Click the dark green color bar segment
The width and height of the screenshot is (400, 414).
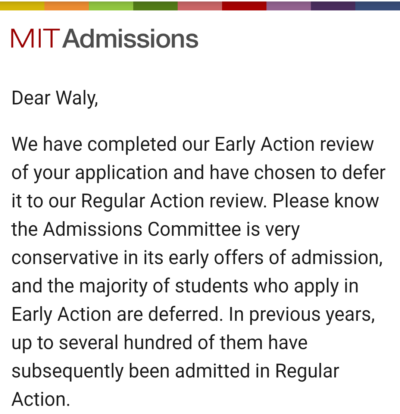pyautogui.click(x=155, y=5)
